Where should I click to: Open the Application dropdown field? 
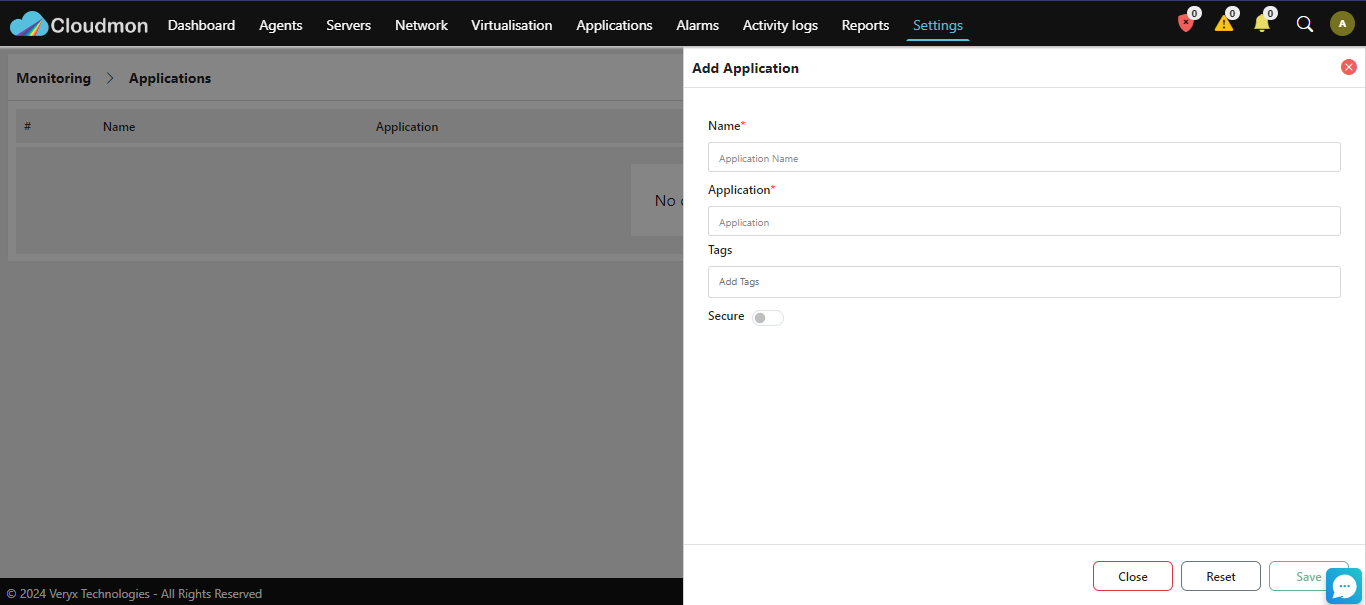coord(1024,221)
